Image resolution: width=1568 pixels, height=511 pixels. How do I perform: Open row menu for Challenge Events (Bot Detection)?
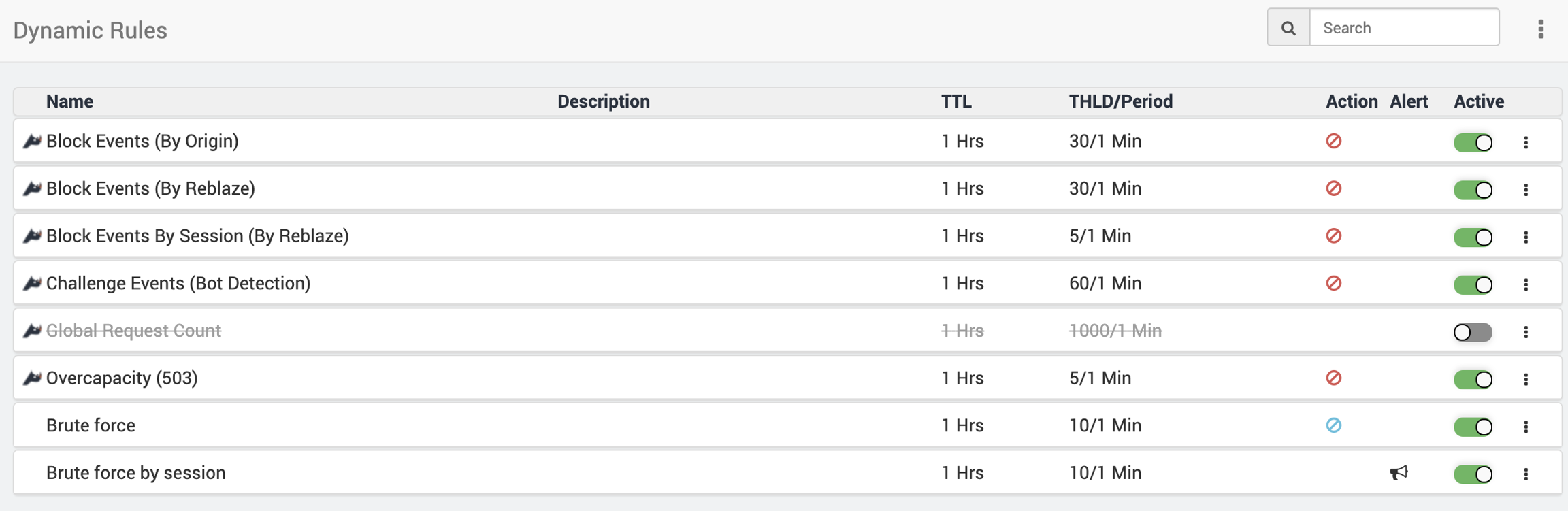point(1526,284)
